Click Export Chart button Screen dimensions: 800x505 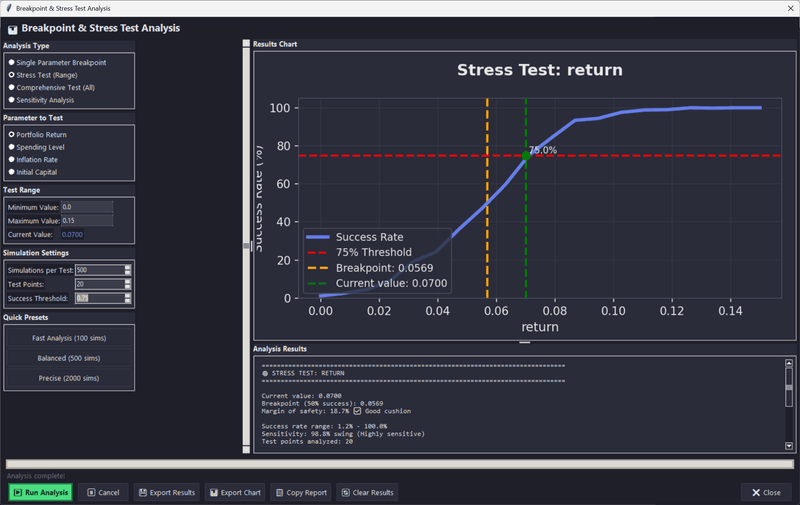235,492
